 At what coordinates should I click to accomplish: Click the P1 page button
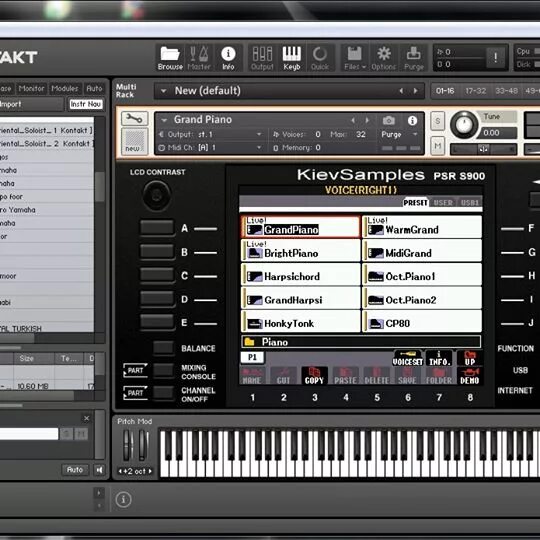252,357
